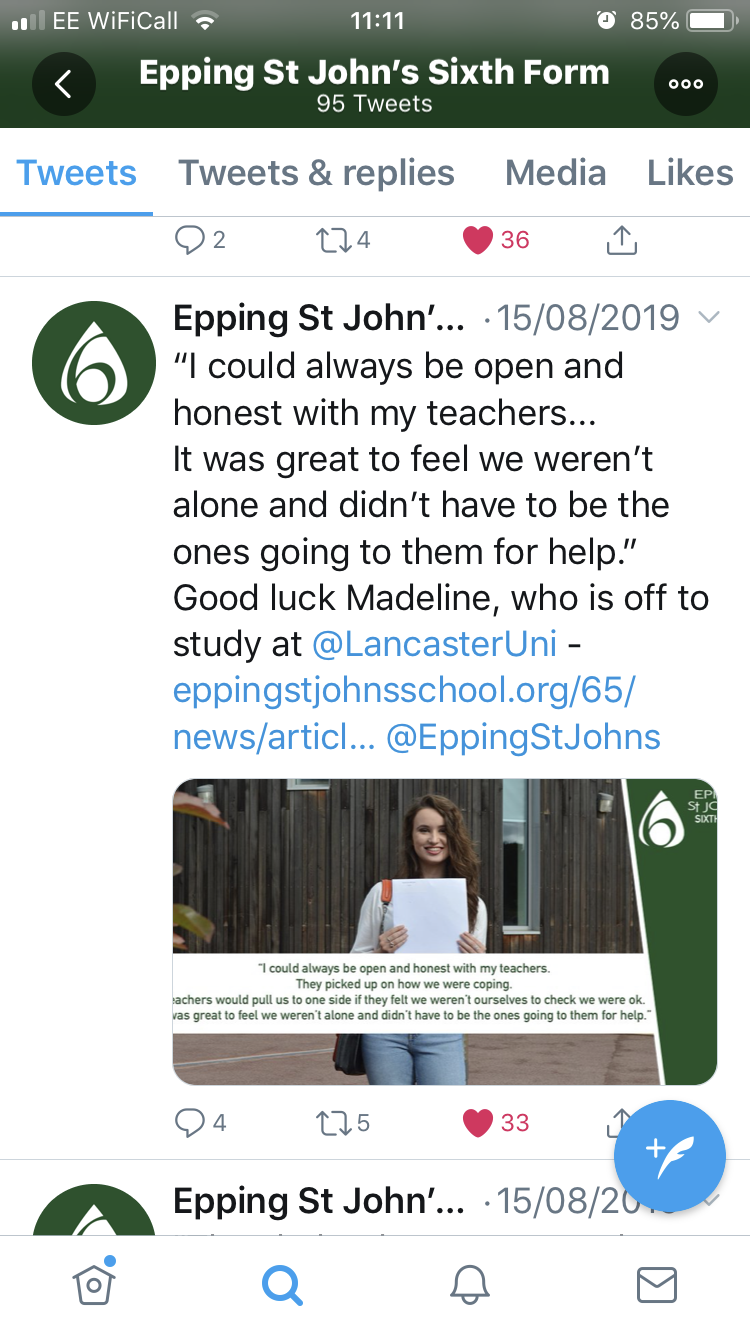Screen dimensions: 750x1334
Task: Open the Home birdhouse tab
Action: tap(94, 1283)
